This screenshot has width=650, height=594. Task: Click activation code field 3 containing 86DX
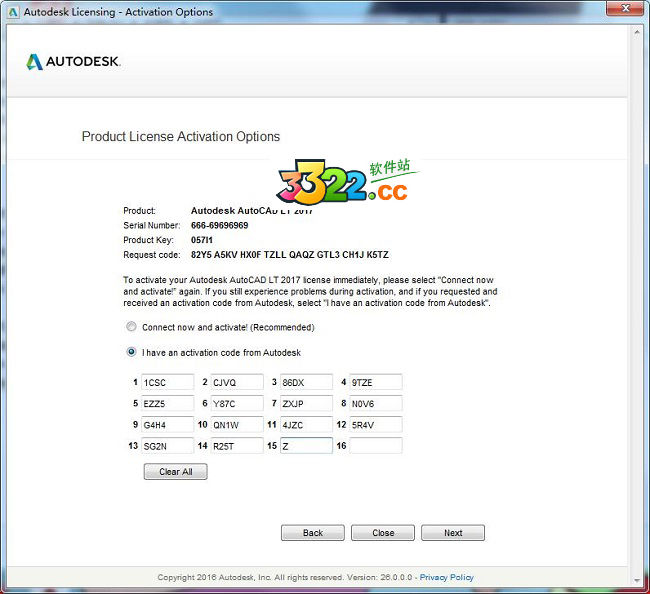[306, 382]
